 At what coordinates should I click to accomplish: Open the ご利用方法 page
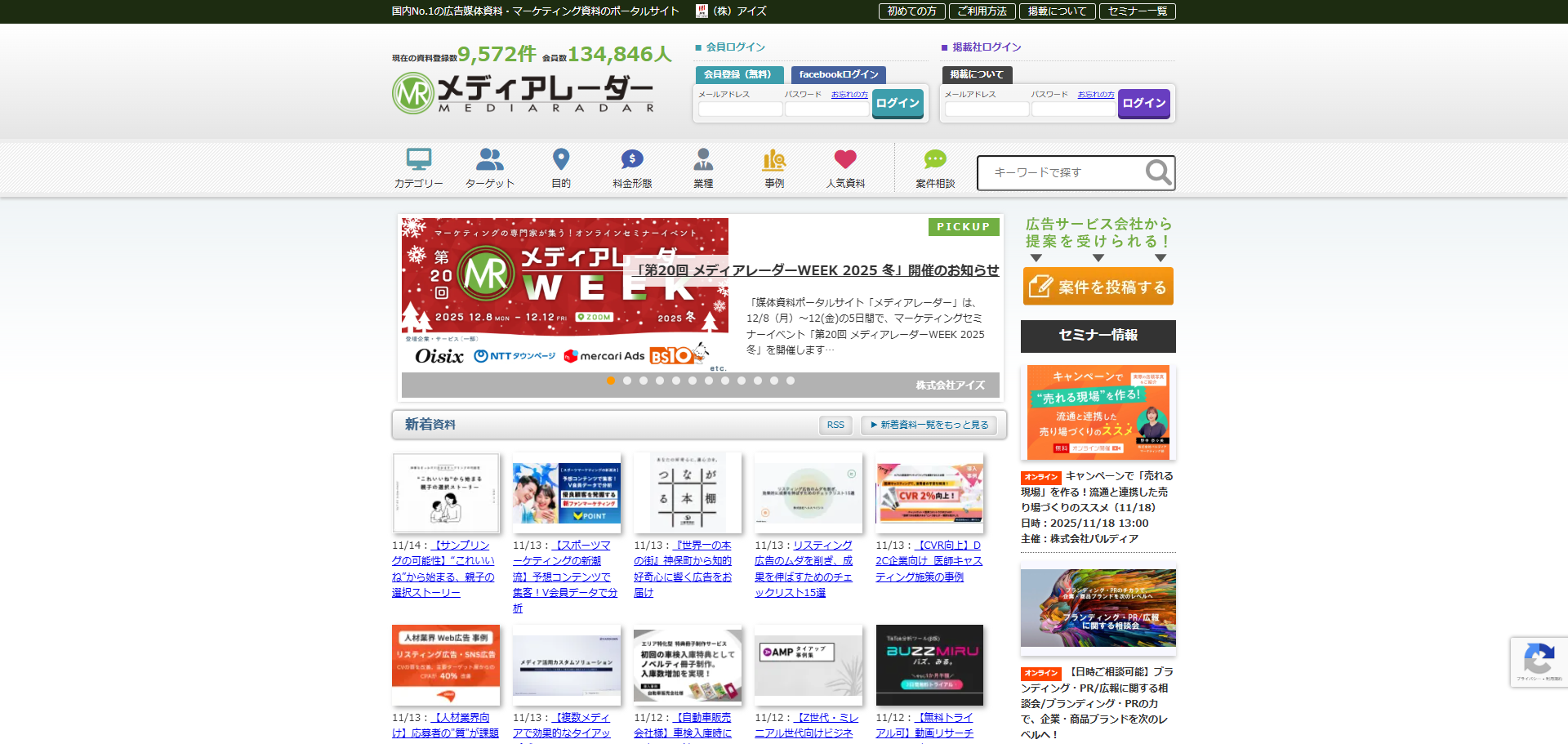pos(982,11)
